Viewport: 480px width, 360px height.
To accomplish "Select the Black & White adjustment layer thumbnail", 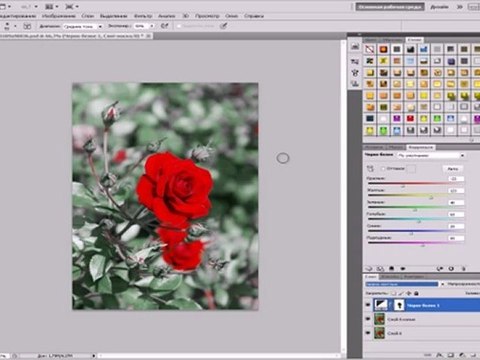I will [380, 305].
